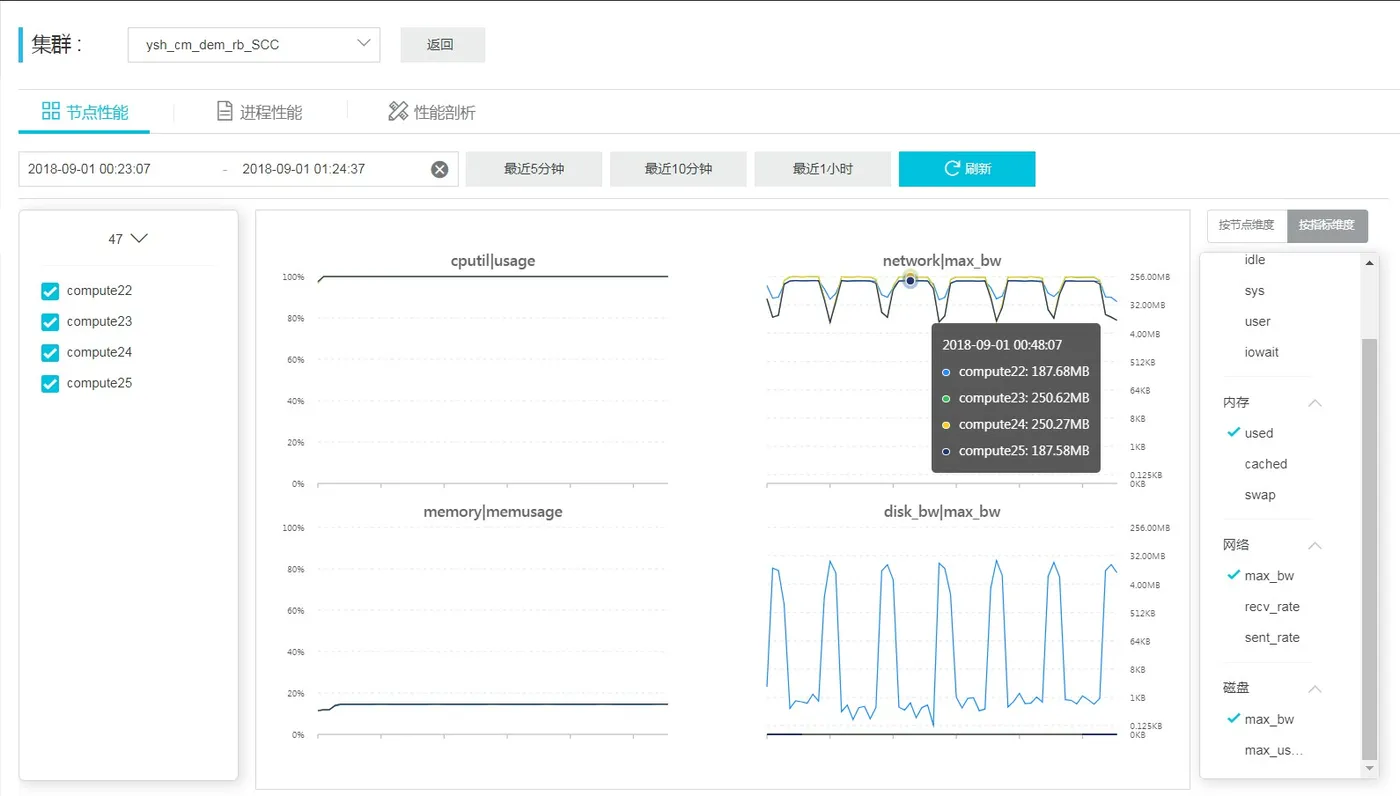Viewport: 1400px width, 796px height.
Task: Select the cached memory metric
Action: click(1265, 464)
